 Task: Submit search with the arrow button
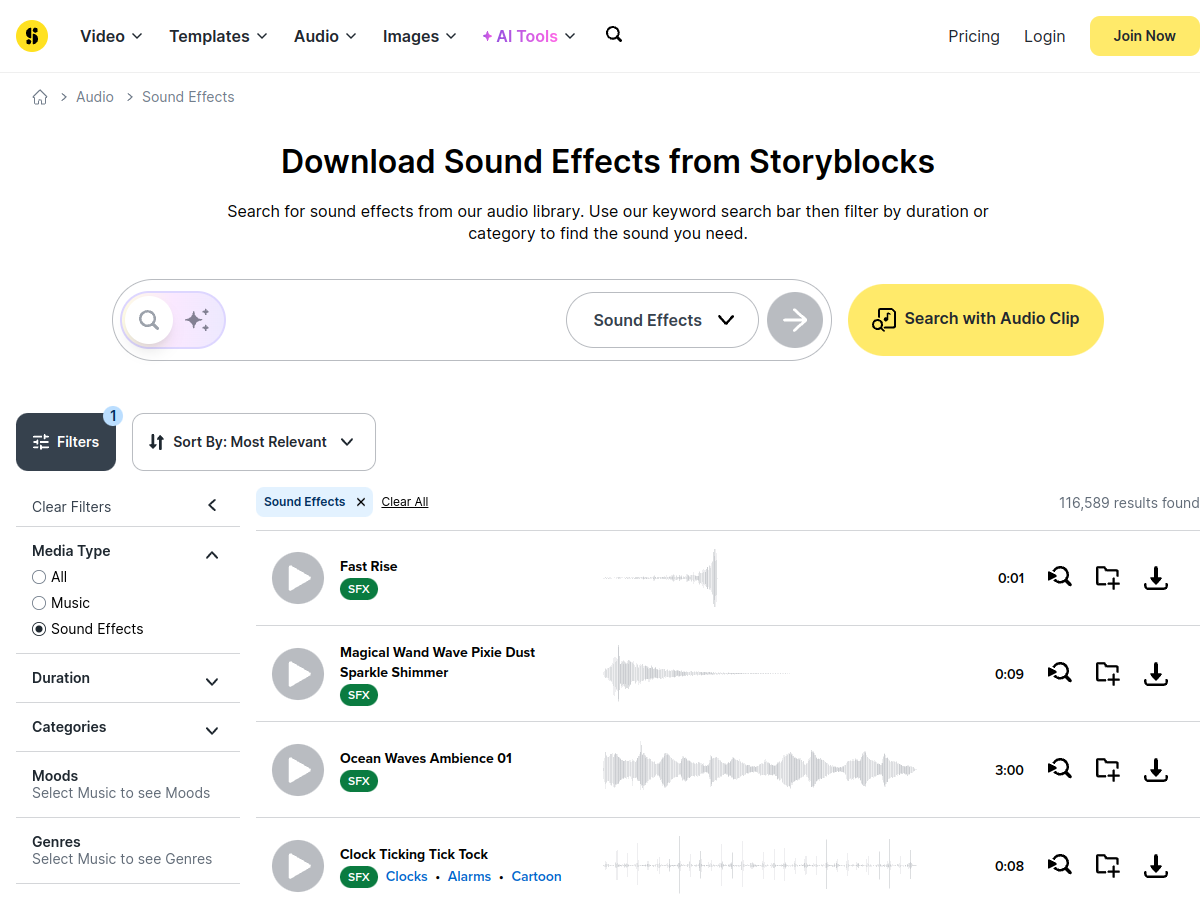pyautogui.click(x=795, y=320)
